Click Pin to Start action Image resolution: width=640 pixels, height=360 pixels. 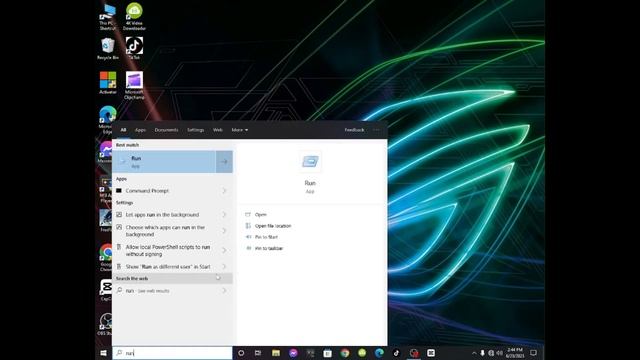(x=266, y=237)
